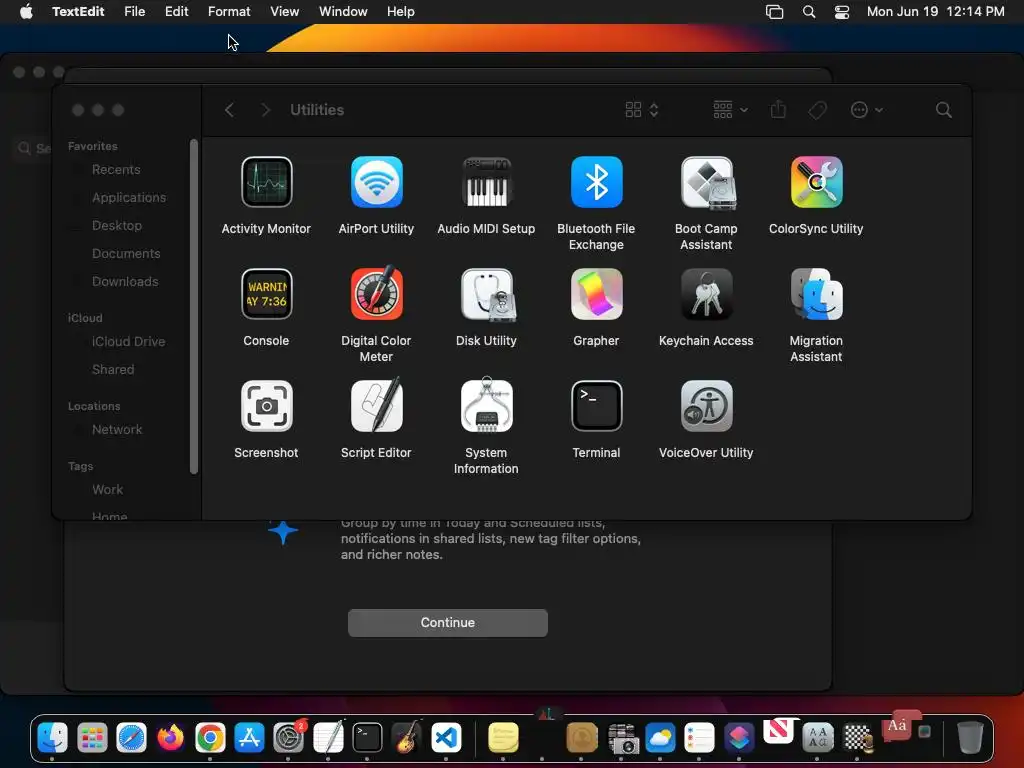Open the Window menu
The height and width of the screenshot is (768, 1024).
[x=343, y=12]
